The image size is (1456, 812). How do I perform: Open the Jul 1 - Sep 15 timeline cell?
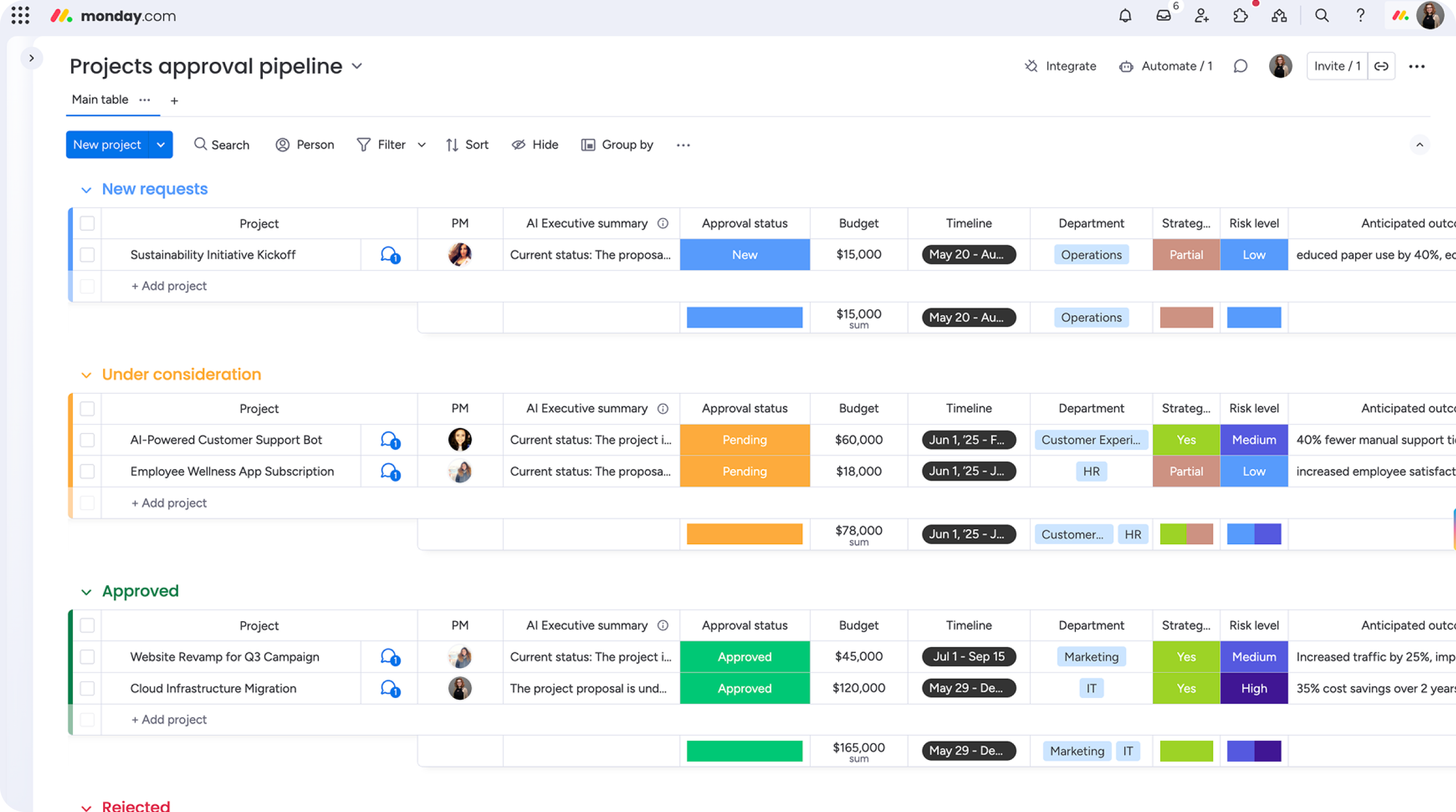point(969,657)
